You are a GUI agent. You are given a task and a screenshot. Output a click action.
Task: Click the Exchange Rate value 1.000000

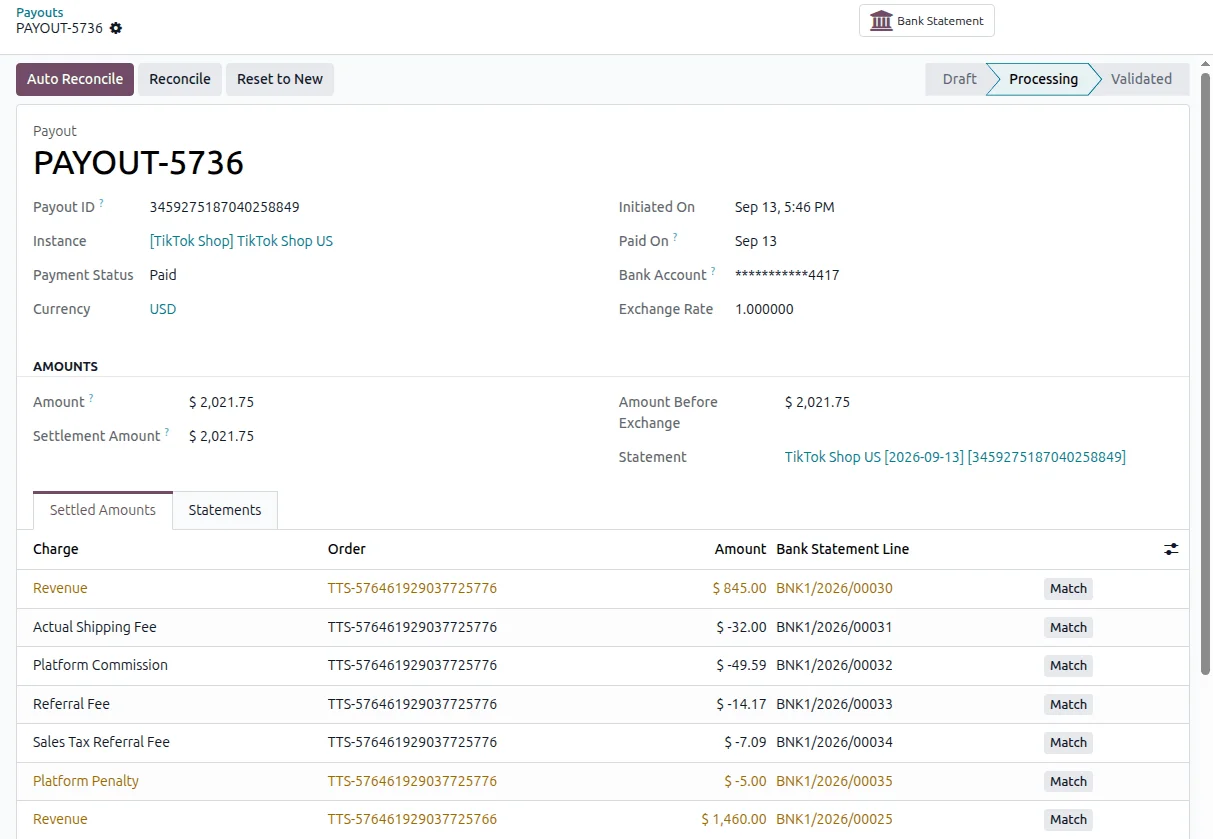pyautogui.click(x=764, y=309)
